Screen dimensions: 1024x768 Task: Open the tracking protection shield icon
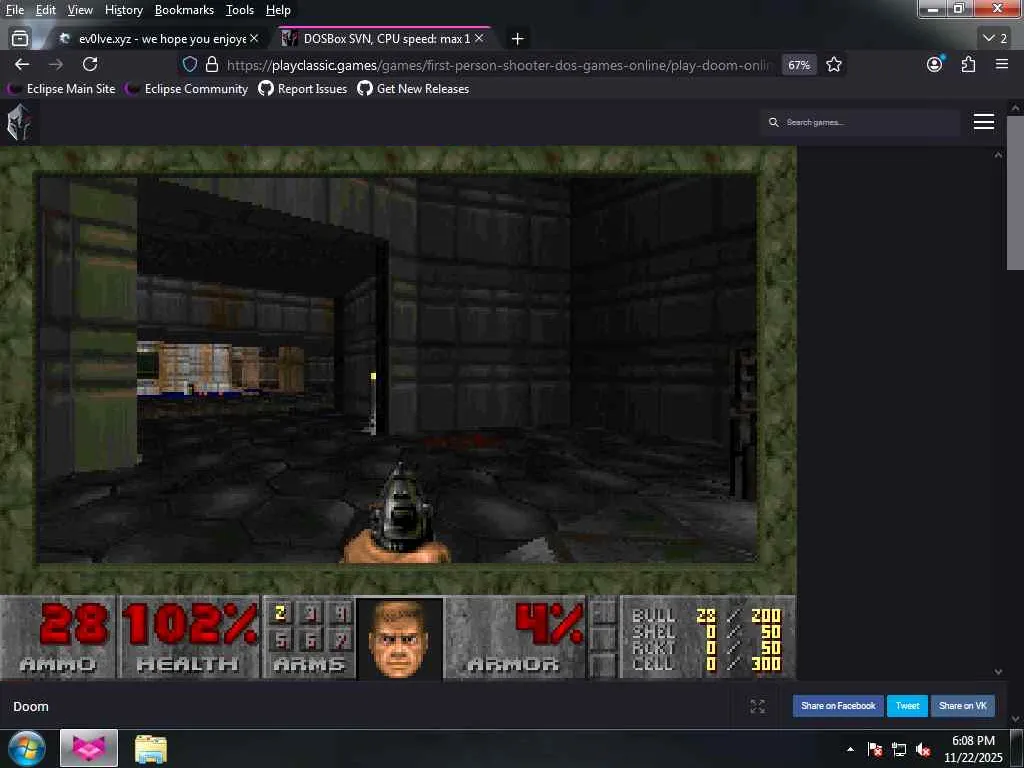189,65
